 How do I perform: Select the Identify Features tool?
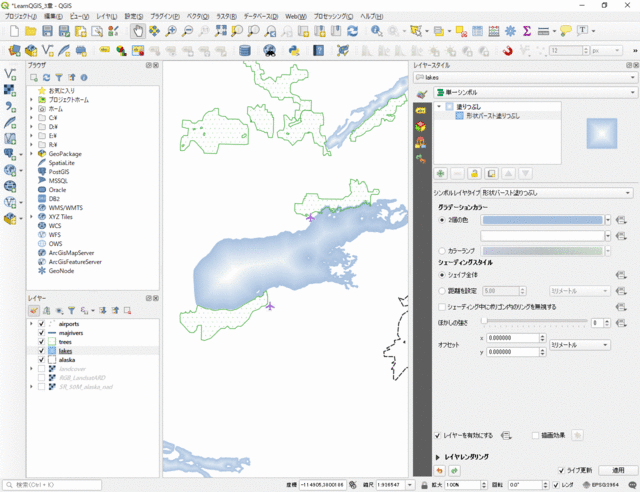click(376, 31)
